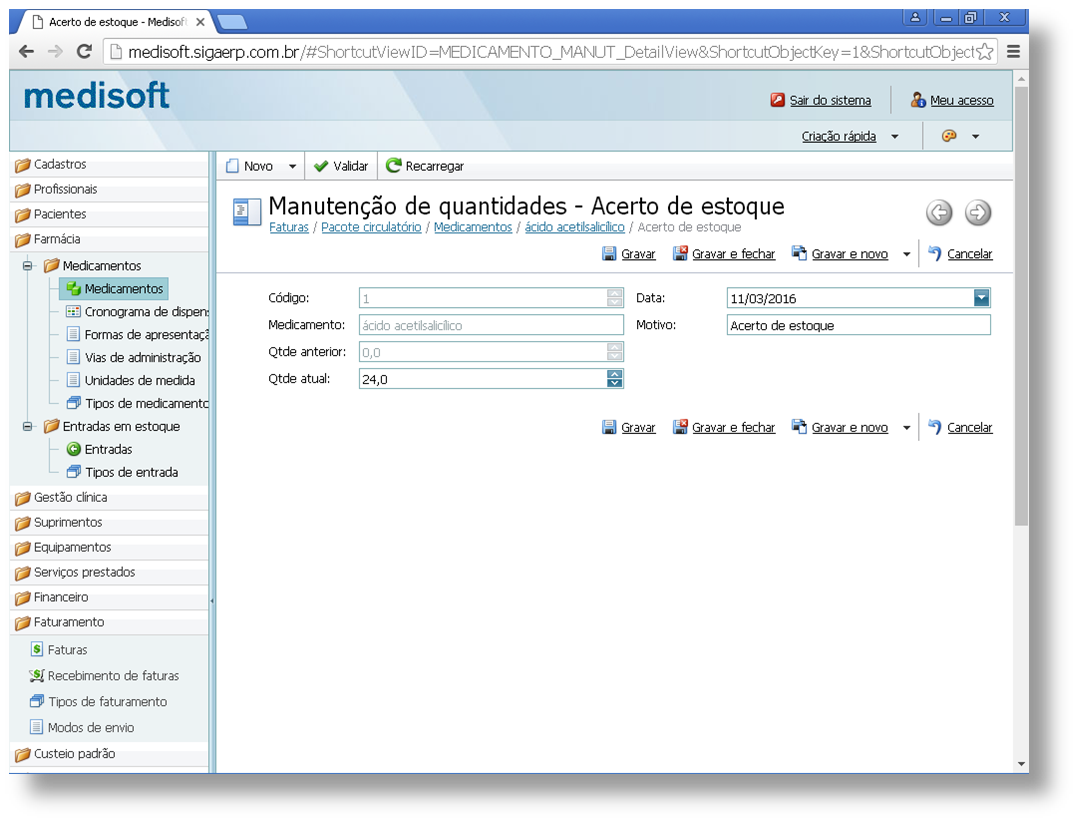This screenshot has width=1078, height=823.
Task: Select Tipos de faturamento item
Action: 99,702
